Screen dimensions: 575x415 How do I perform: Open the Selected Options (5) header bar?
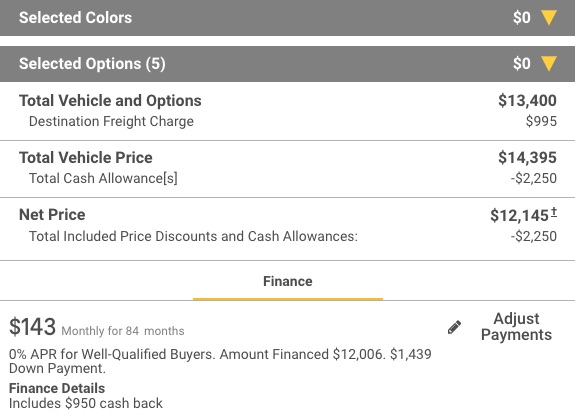click(288, 64)
